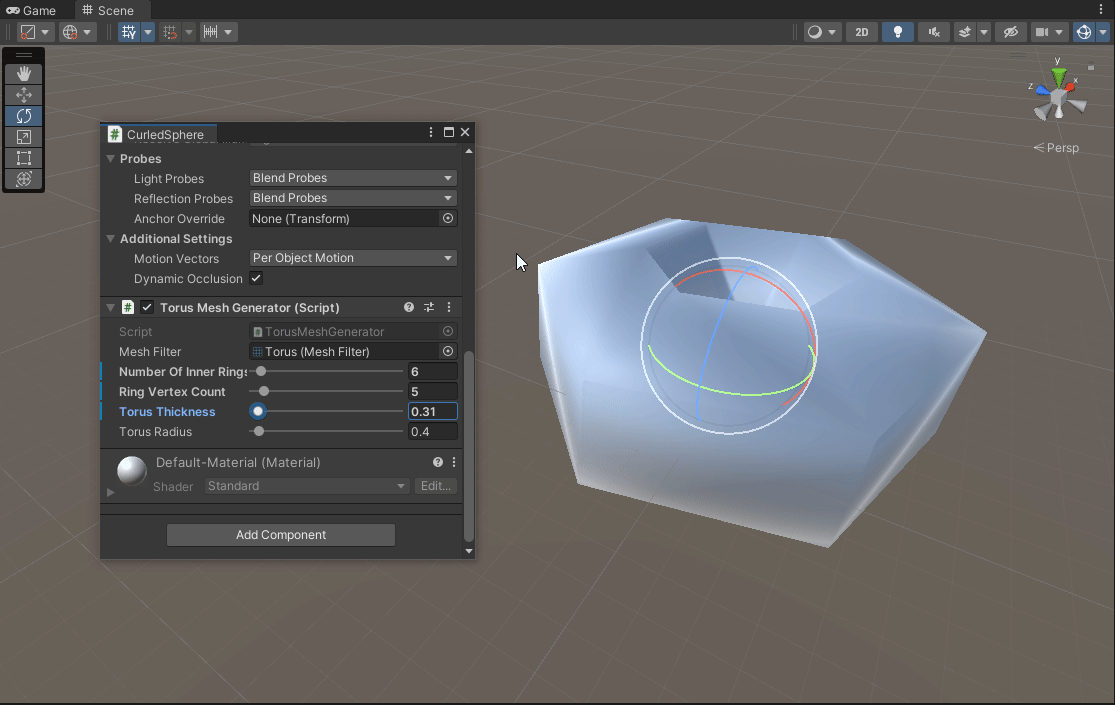The width and height of the screenshot is (1115, 705).
Task: Click the snap increment icon
Action: click(x=170, y=32)
